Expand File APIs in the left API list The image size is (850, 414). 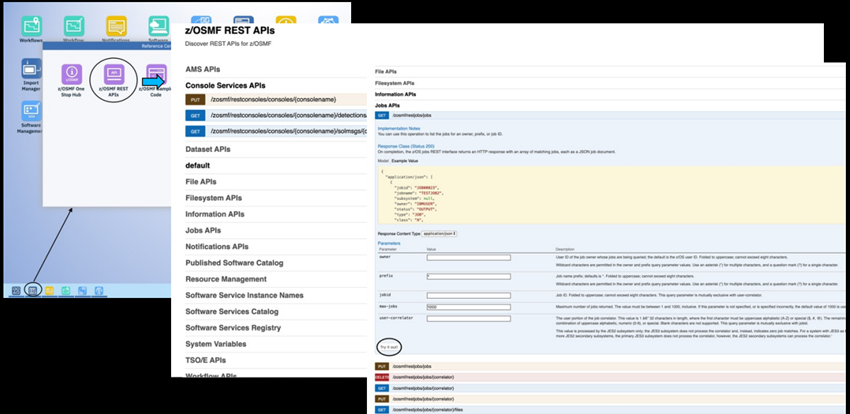(201, 182)
